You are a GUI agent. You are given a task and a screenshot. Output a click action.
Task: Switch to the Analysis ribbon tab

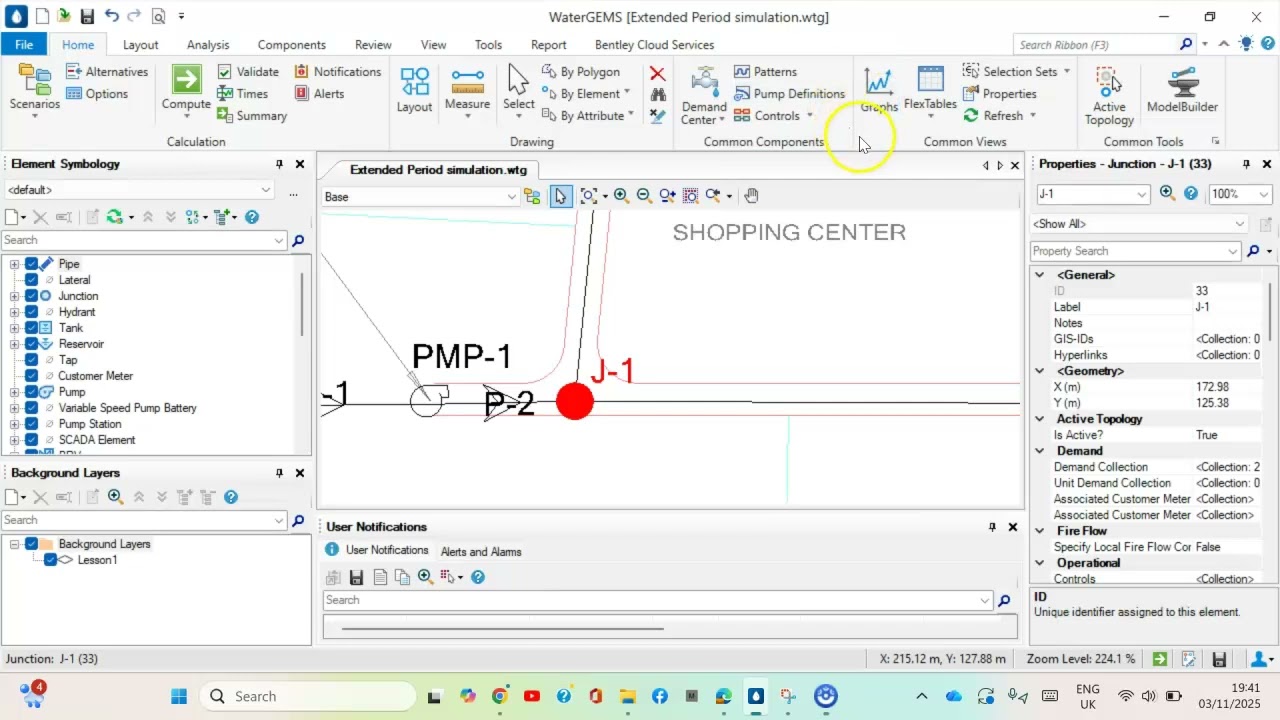[208, 45]
